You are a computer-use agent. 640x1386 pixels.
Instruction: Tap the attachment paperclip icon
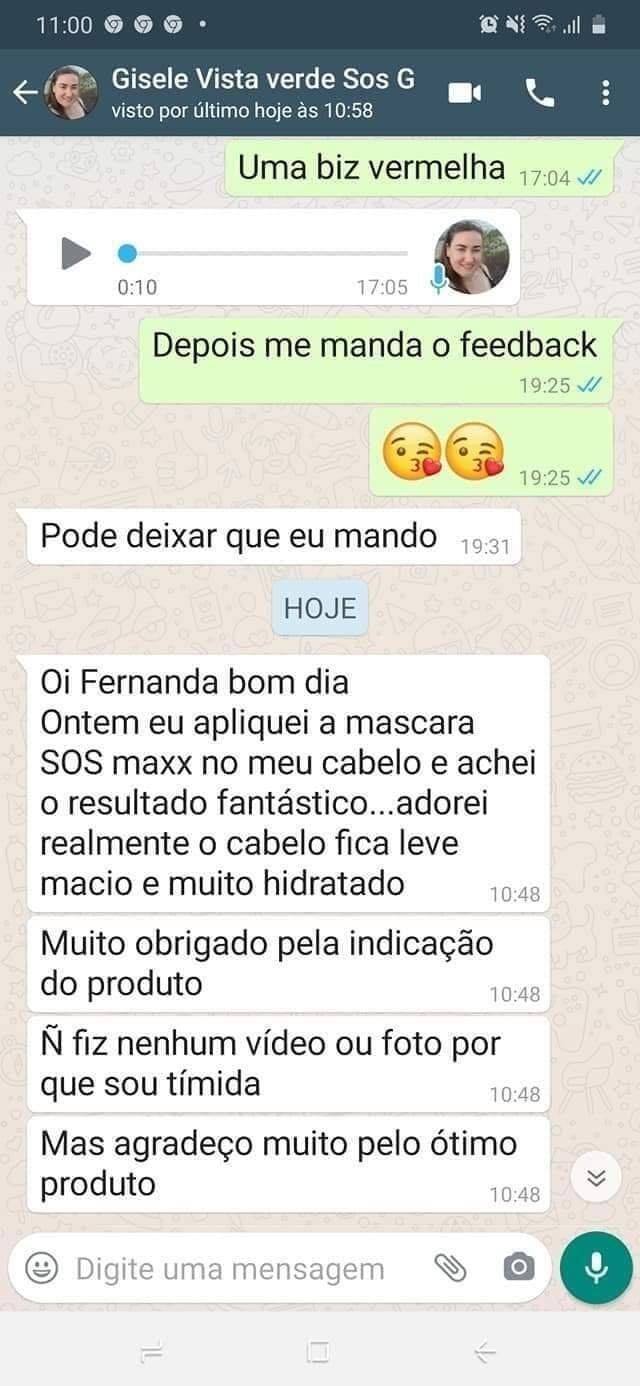click(451, 1269)
